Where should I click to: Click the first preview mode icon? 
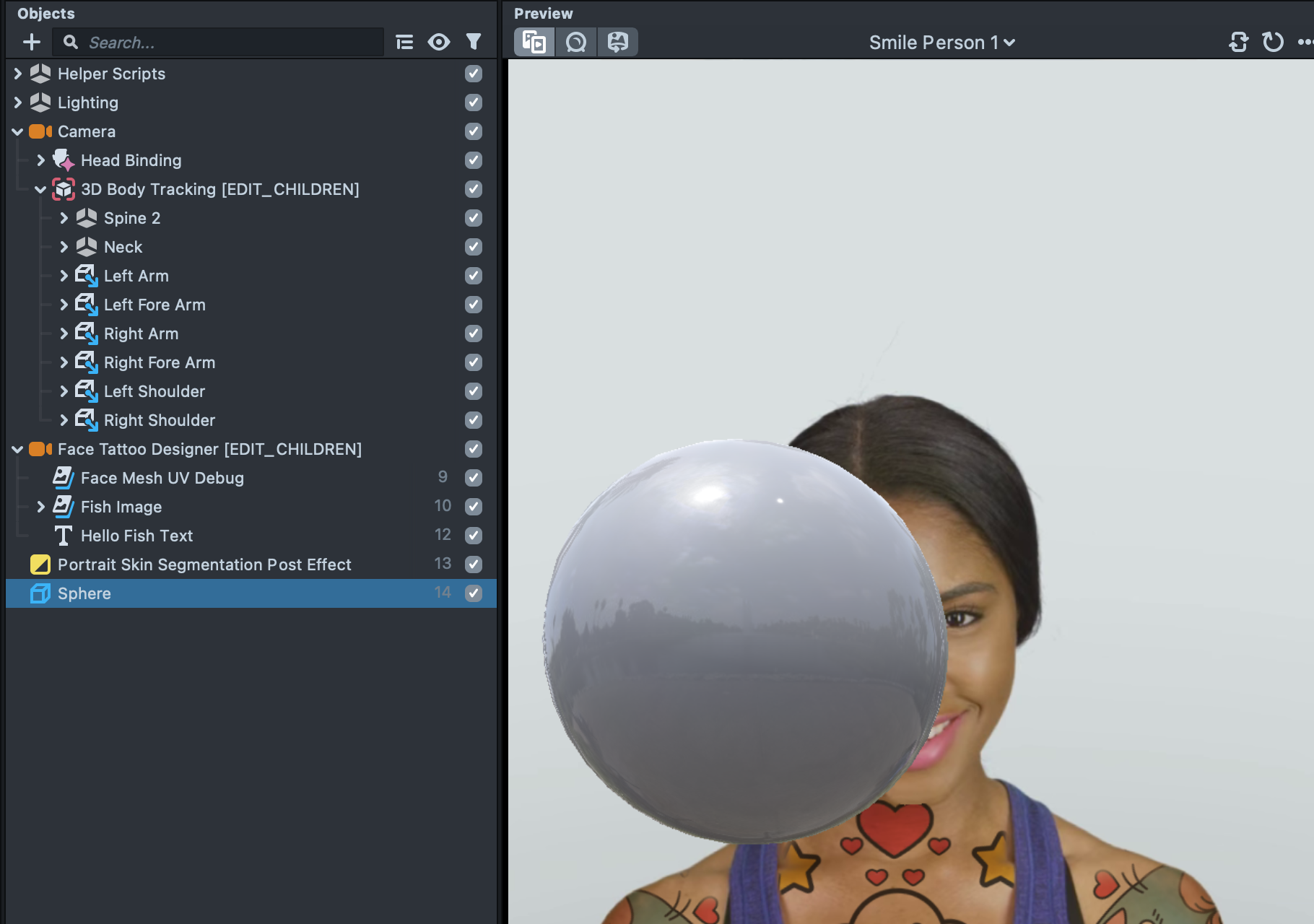pos(534,43)
